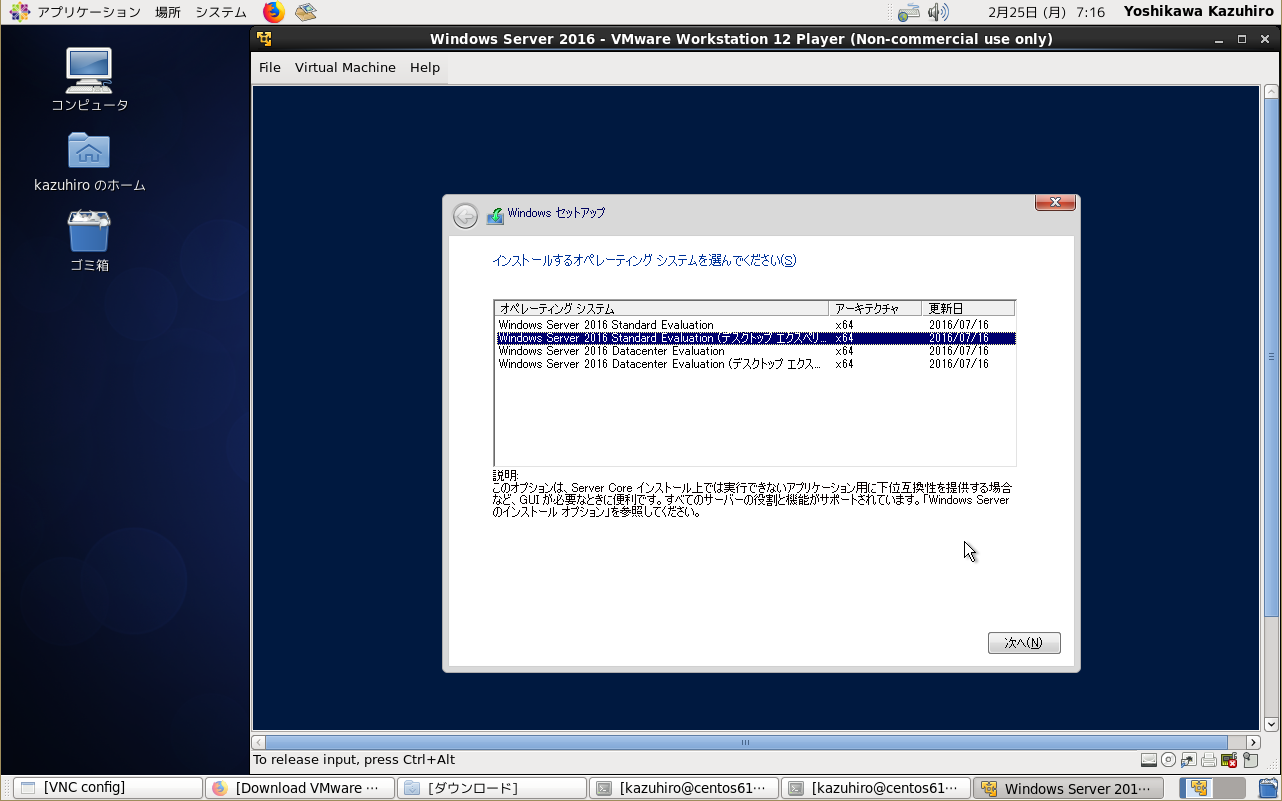Viewport: 1282px width, 801px height.
Task: Expand the システム panel menu
Action: tap(220, 12)
